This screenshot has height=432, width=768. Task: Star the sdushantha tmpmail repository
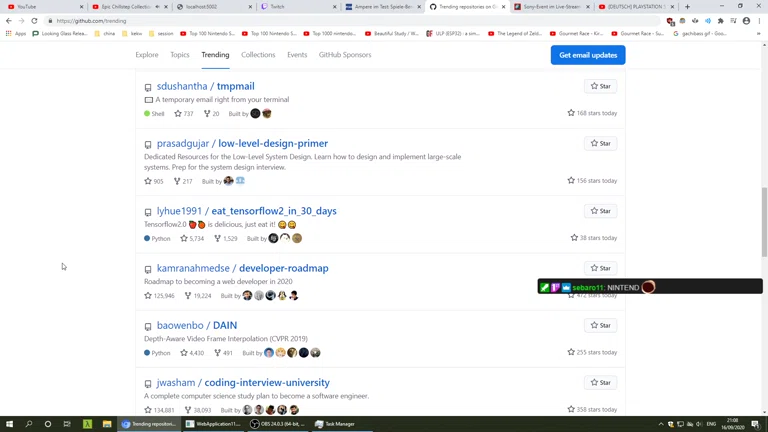click(x=600, y=86)
